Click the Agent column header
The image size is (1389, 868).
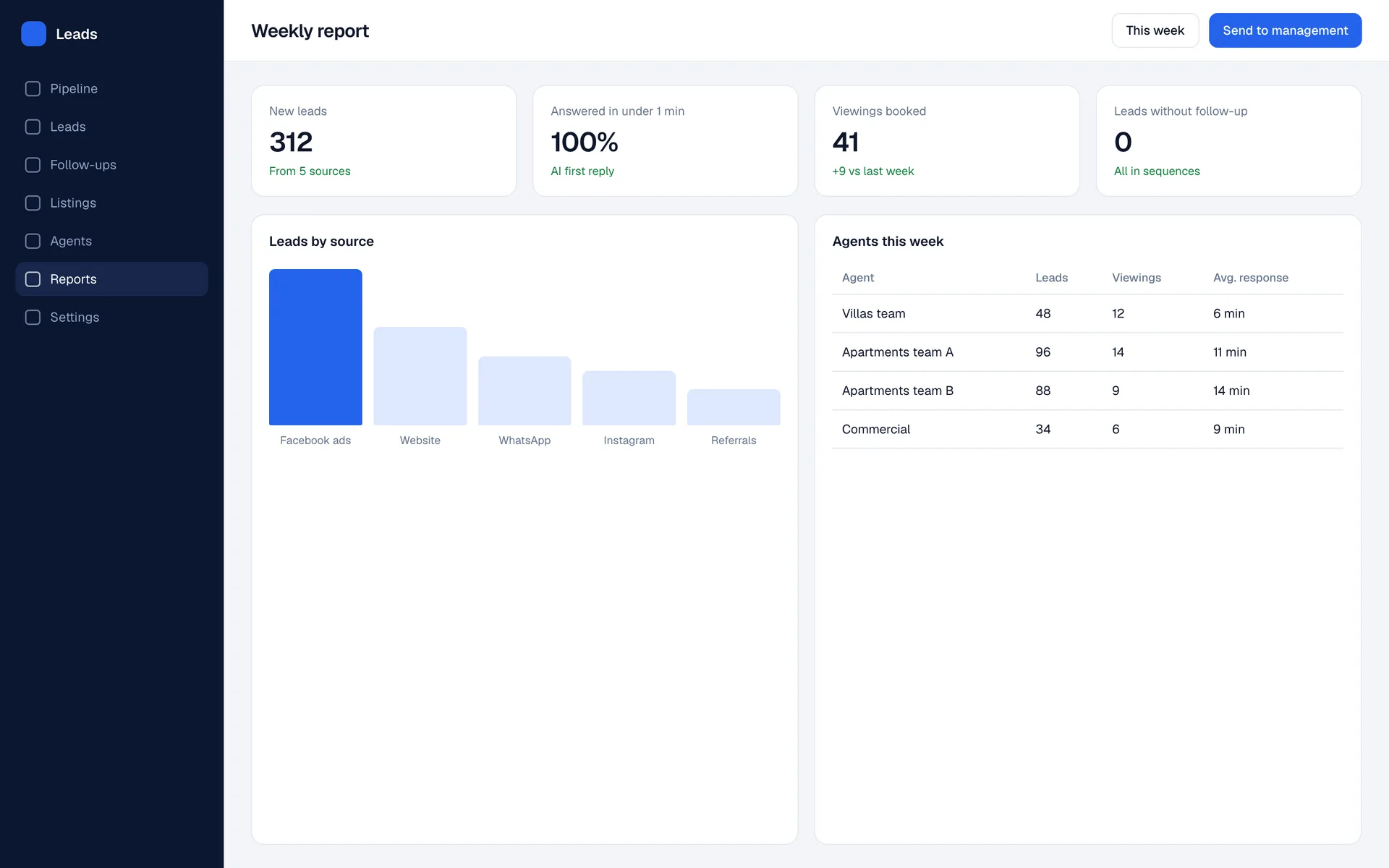click(858, 278)
